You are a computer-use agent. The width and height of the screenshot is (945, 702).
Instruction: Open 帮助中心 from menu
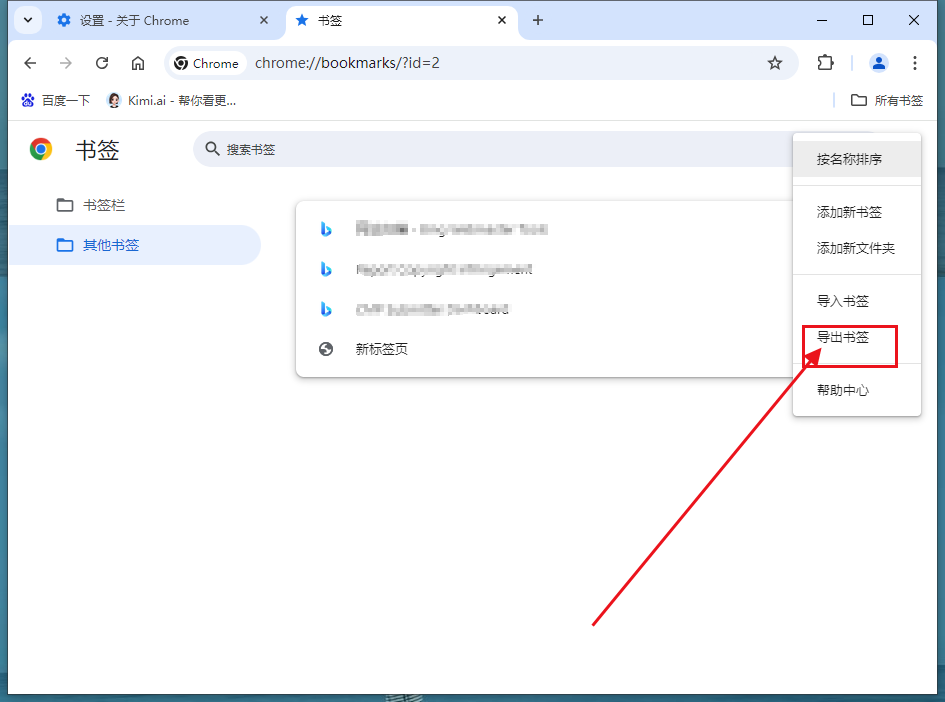pyautogui.click(x=856, y=390)
